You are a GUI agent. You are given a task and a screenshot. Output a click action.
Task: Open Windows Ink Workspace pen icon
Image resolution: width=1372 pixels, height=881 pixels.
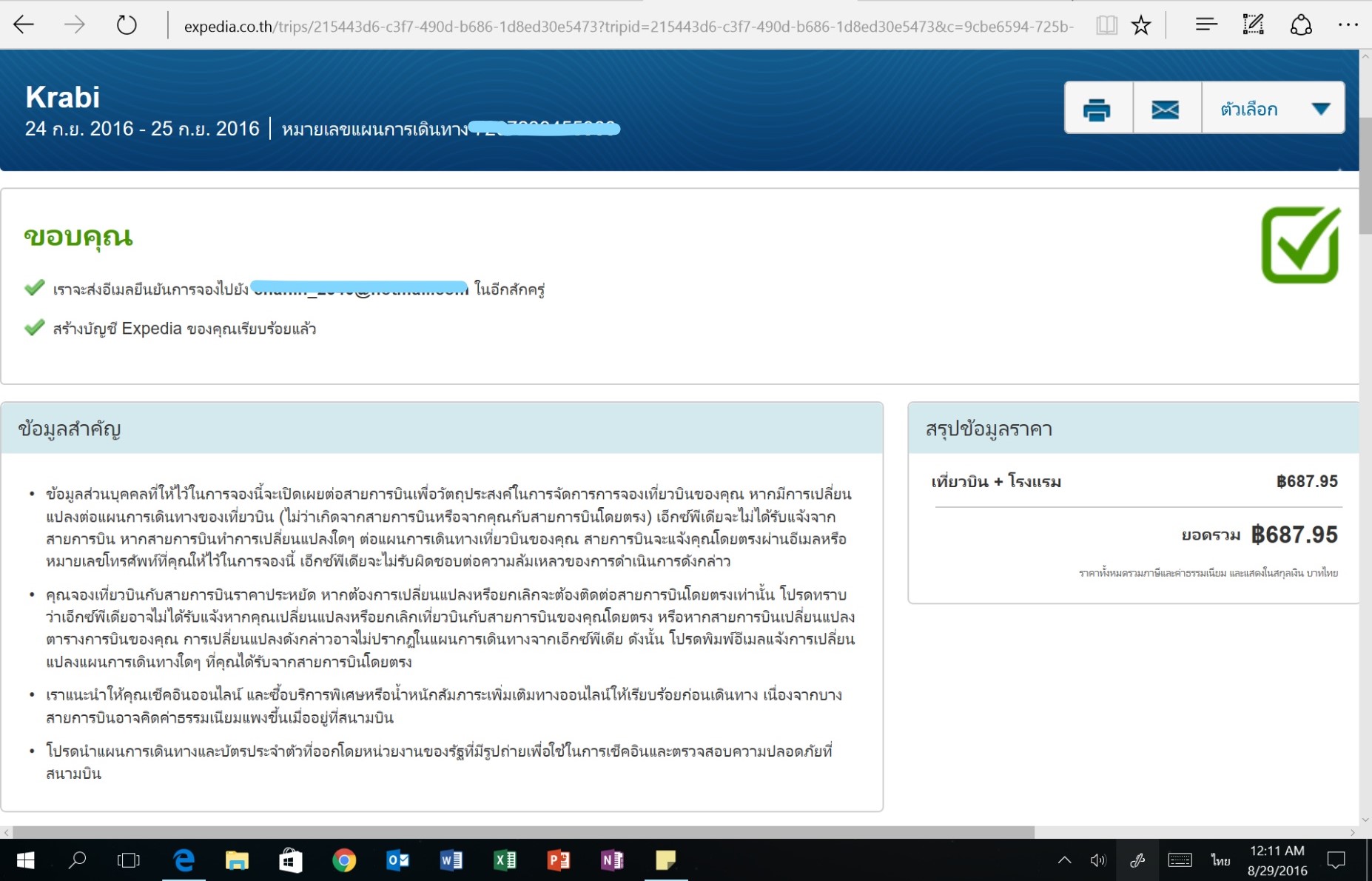pos(1137,860)
